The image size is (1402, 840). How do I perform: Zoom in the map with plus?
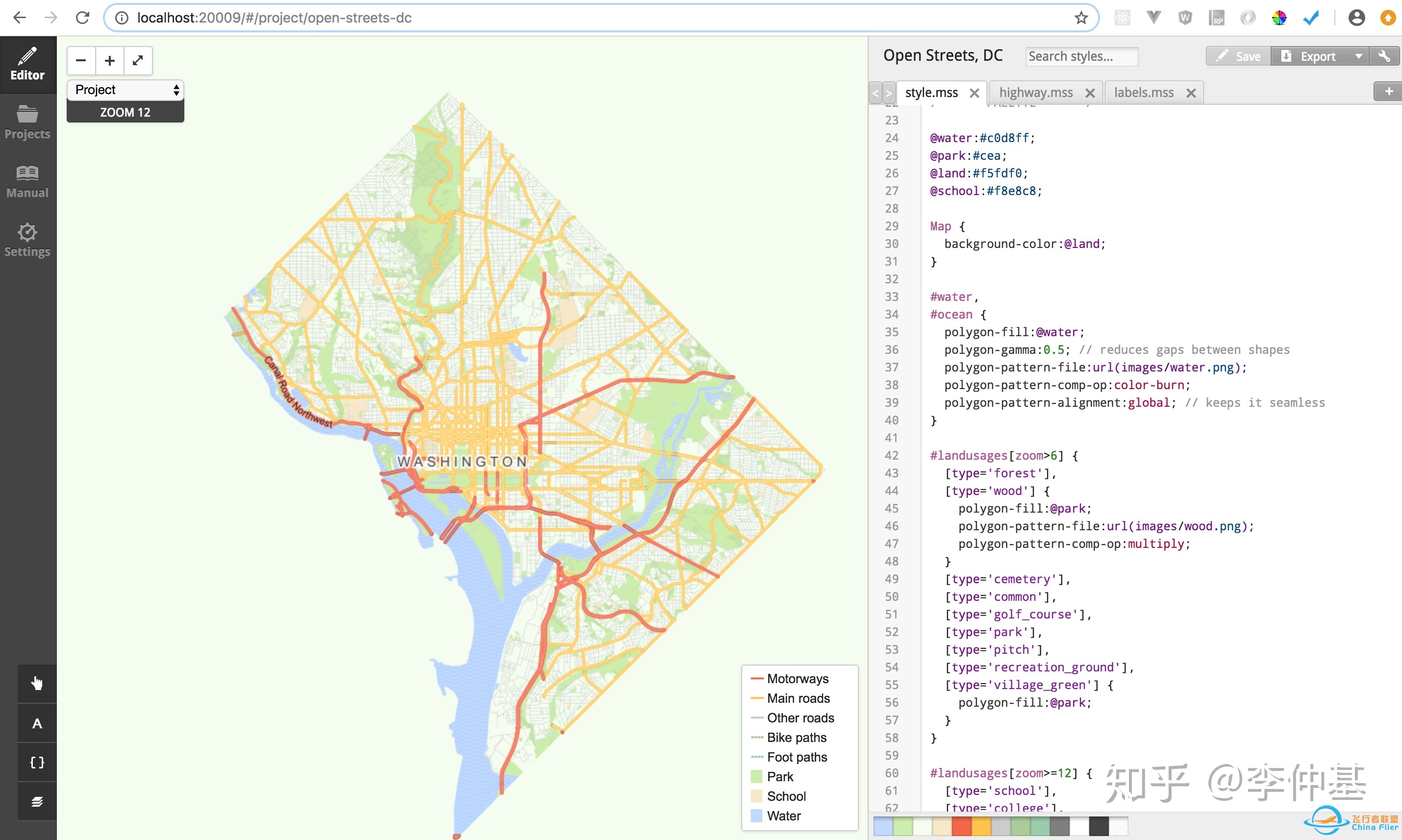pyautogui.click(x=110, y=61)
